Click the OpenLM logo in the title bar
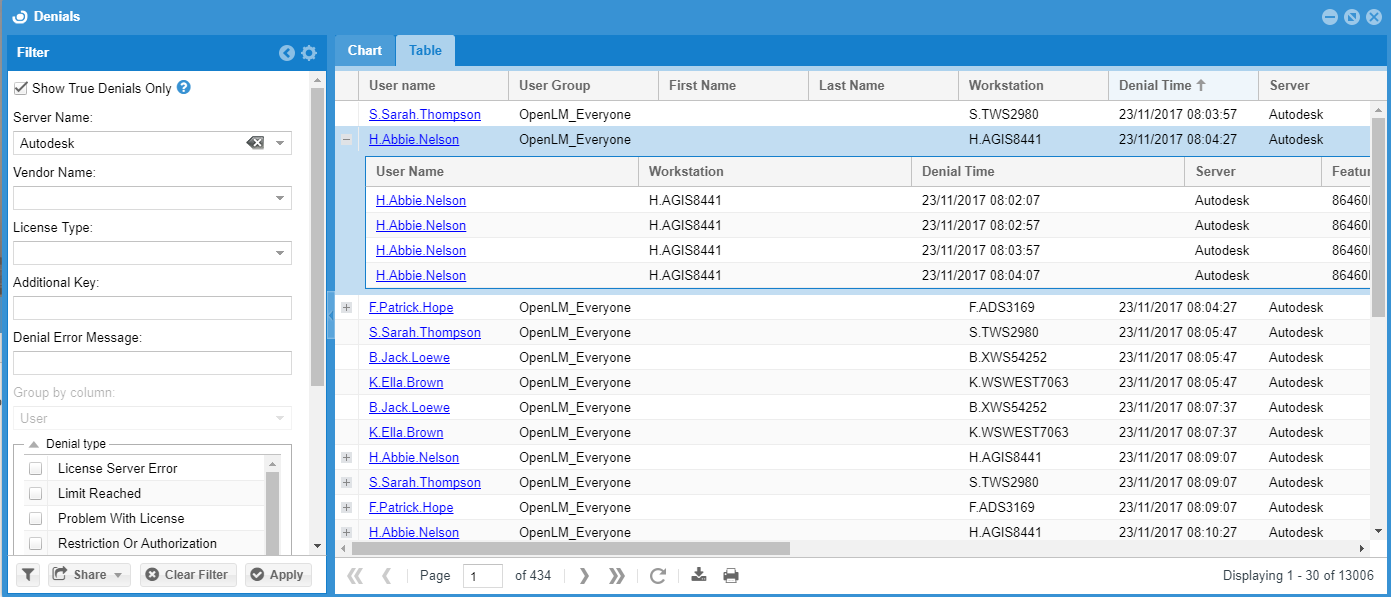The width and height of the screenshot is (1392, 598). coord(19,17)
